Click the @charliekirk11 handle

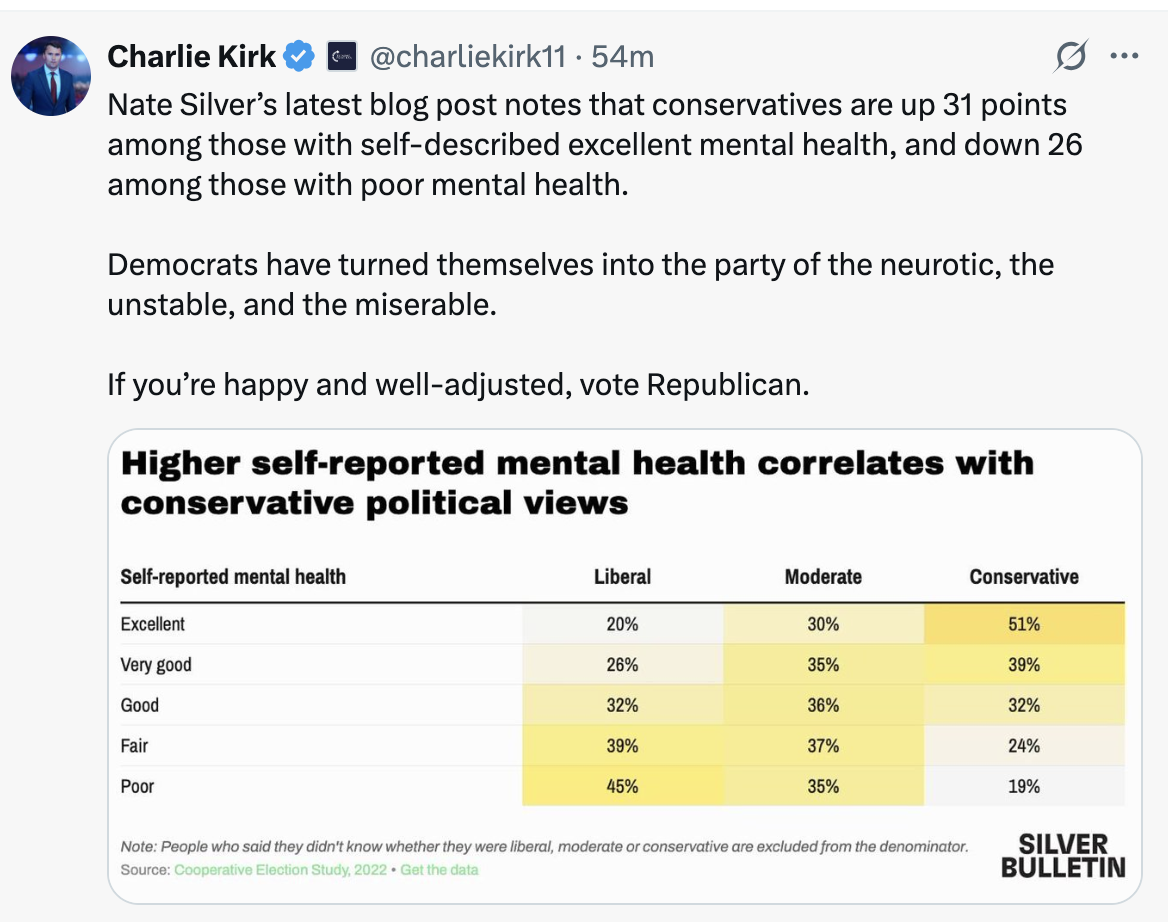[467, 57]
